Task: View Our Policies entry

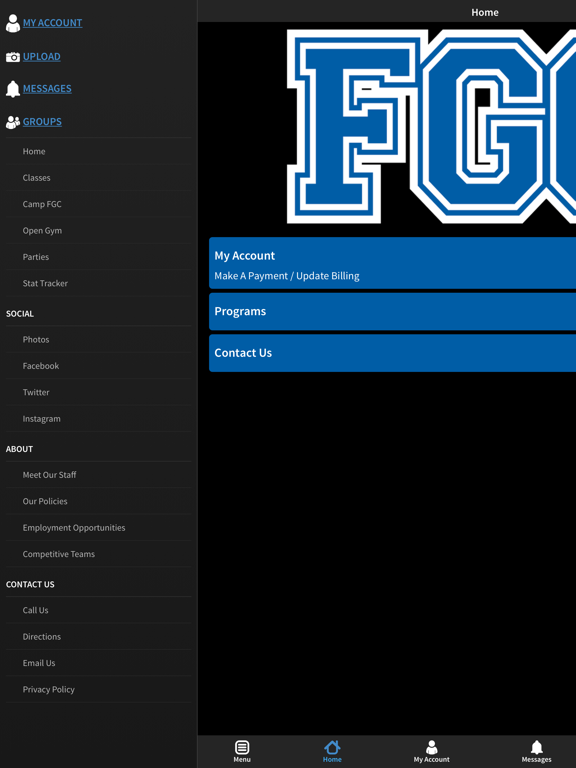Action: tap(98, 501)
